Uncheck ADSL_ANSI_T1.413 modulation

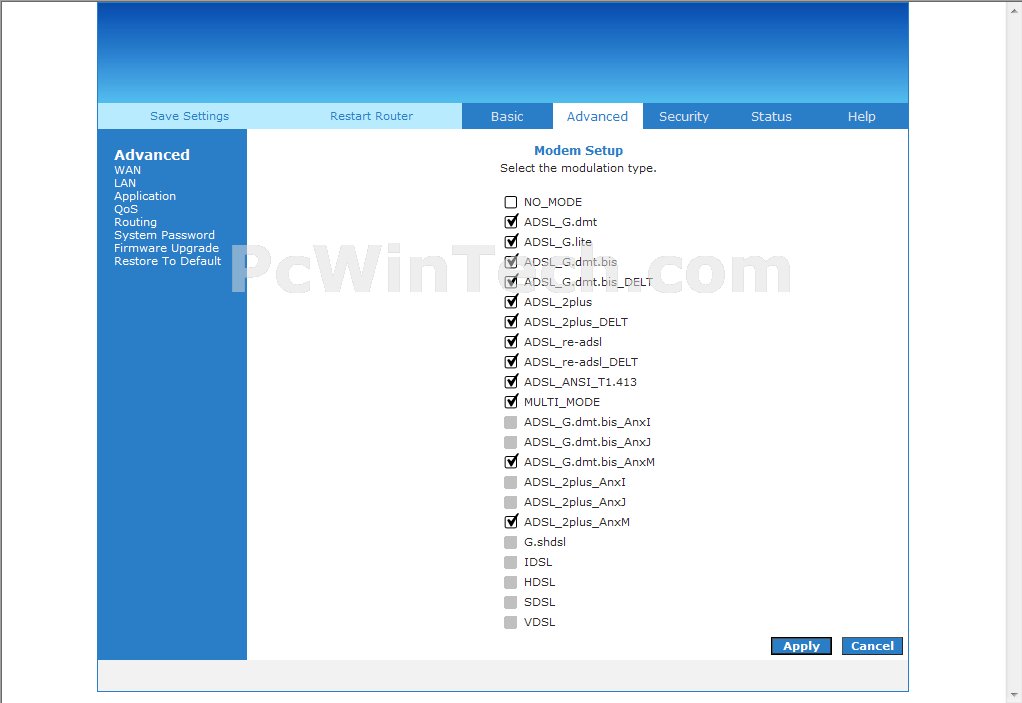(x=511, y=382)
